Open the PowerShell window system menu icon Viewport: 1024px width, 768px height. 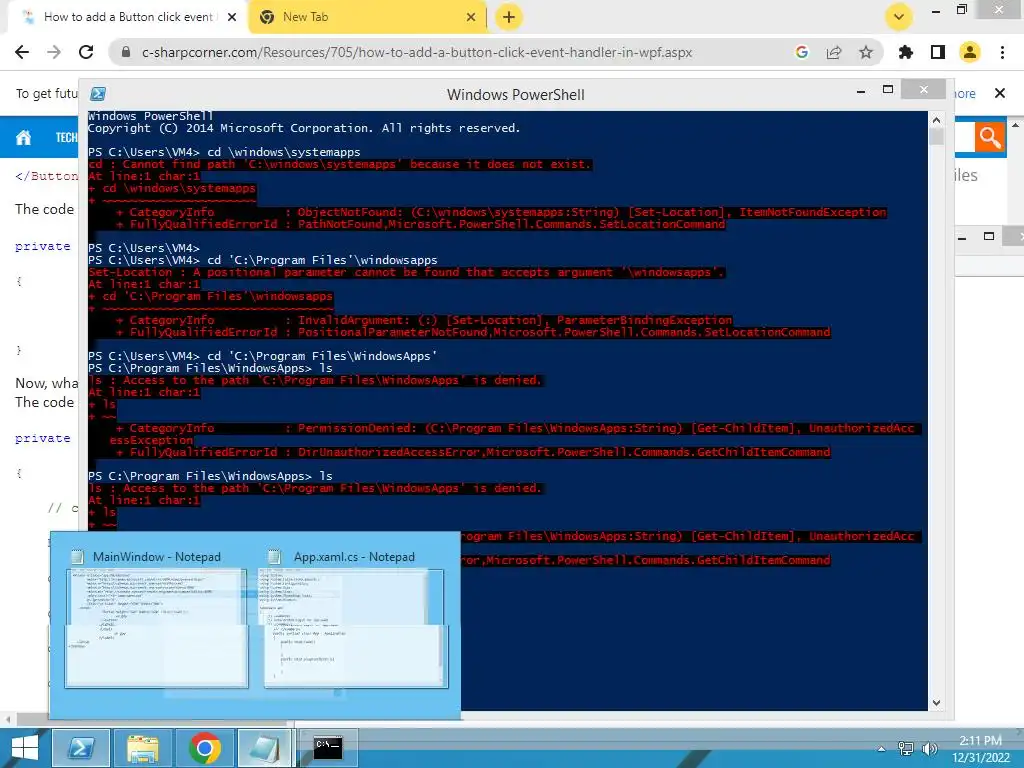point(98,94)
